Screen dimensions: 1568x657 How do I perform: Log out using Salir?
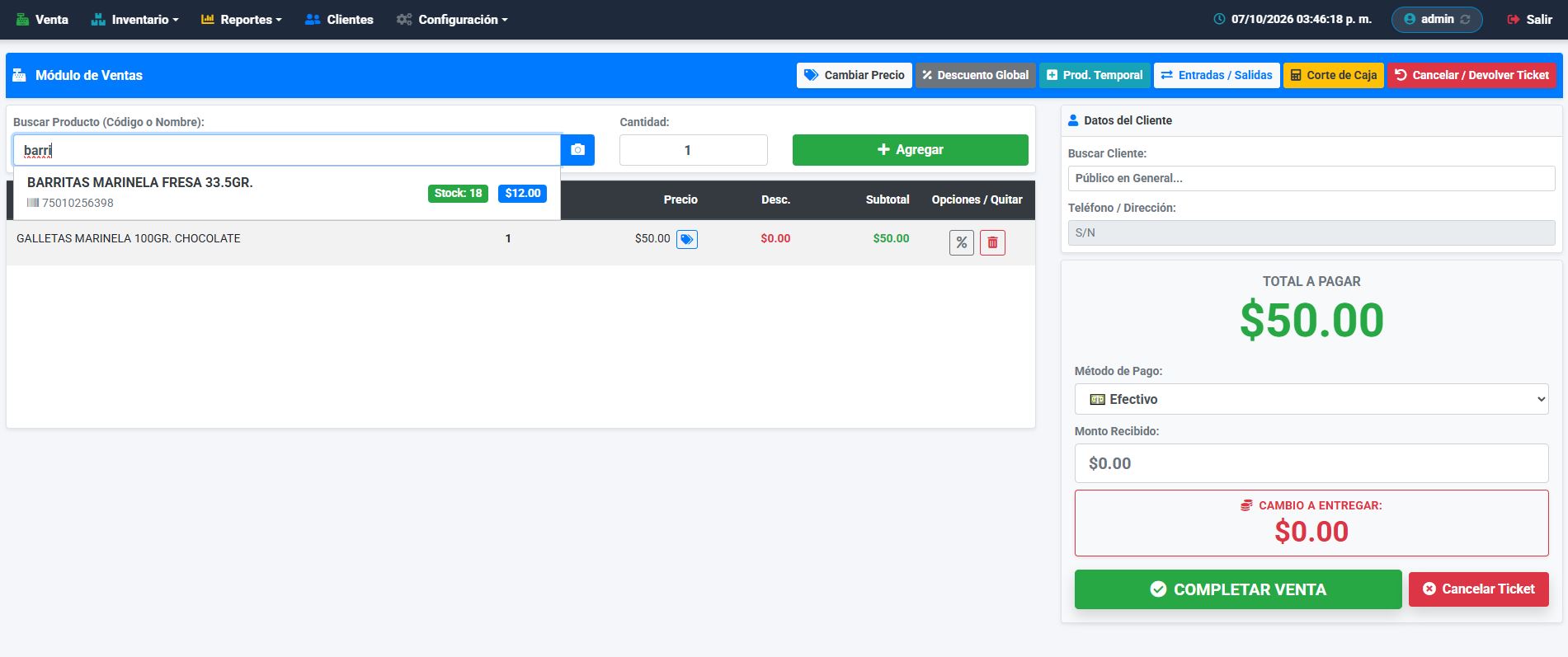pos(1530,19)
